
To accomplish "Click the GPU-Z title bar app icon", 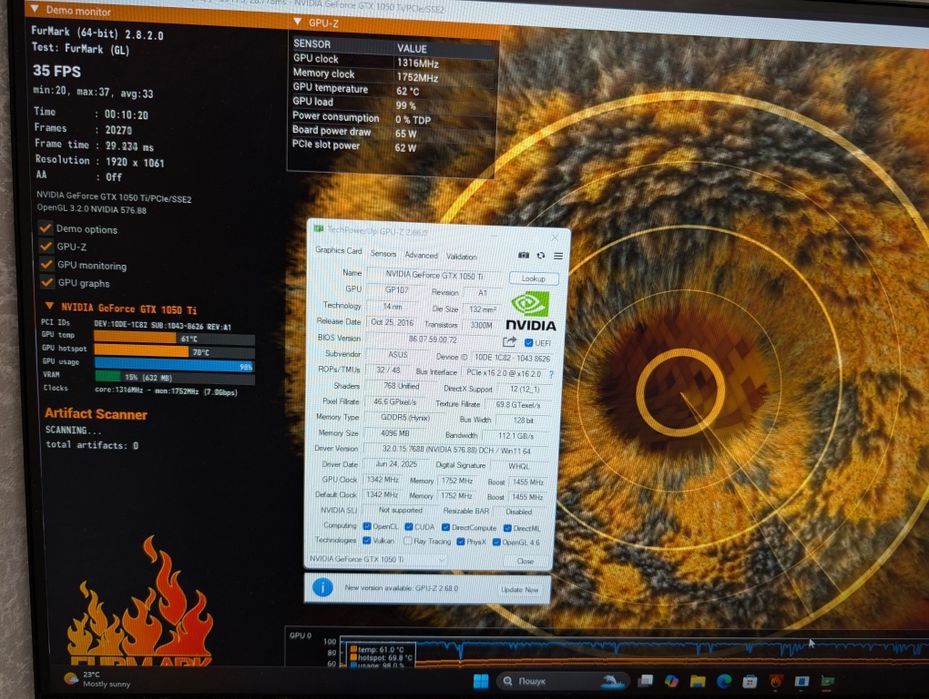I will pos(318,229).
